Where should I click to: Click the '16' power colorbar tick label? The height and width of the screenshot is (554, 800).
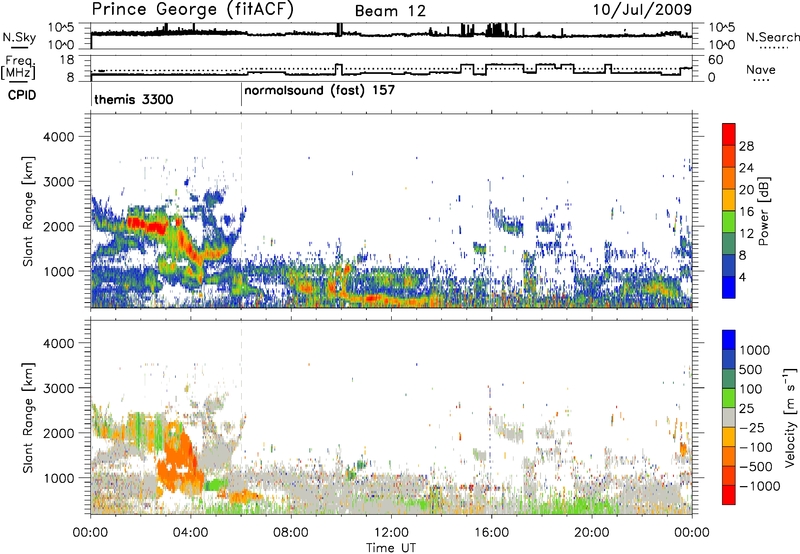pos(746,212)
